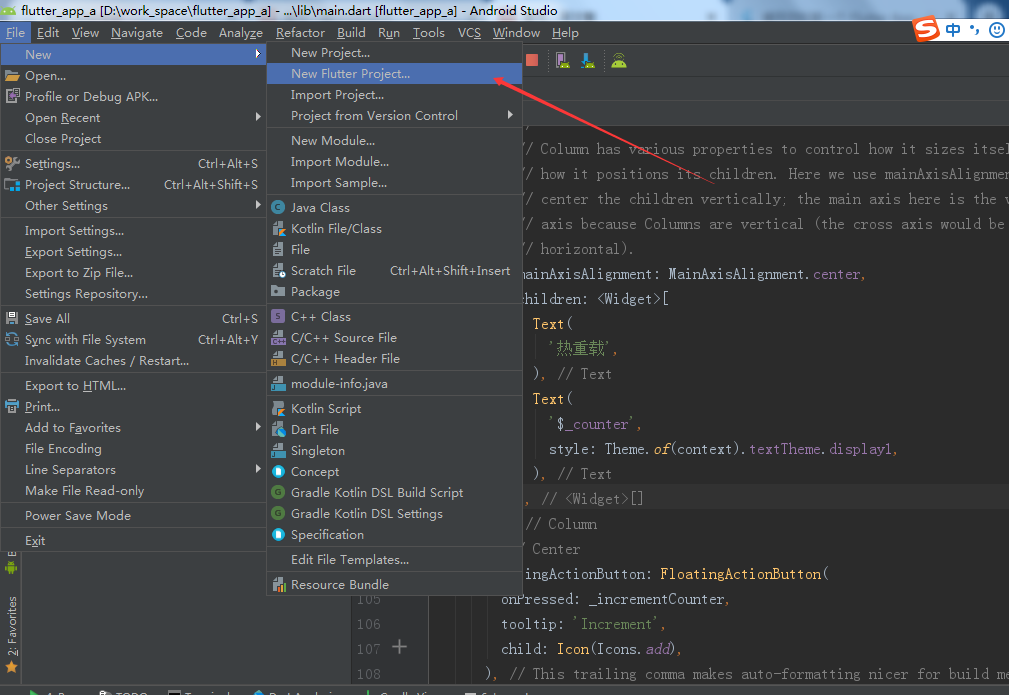Open Project Structure...
This screenshot has height=695, width=1009.
133,185
